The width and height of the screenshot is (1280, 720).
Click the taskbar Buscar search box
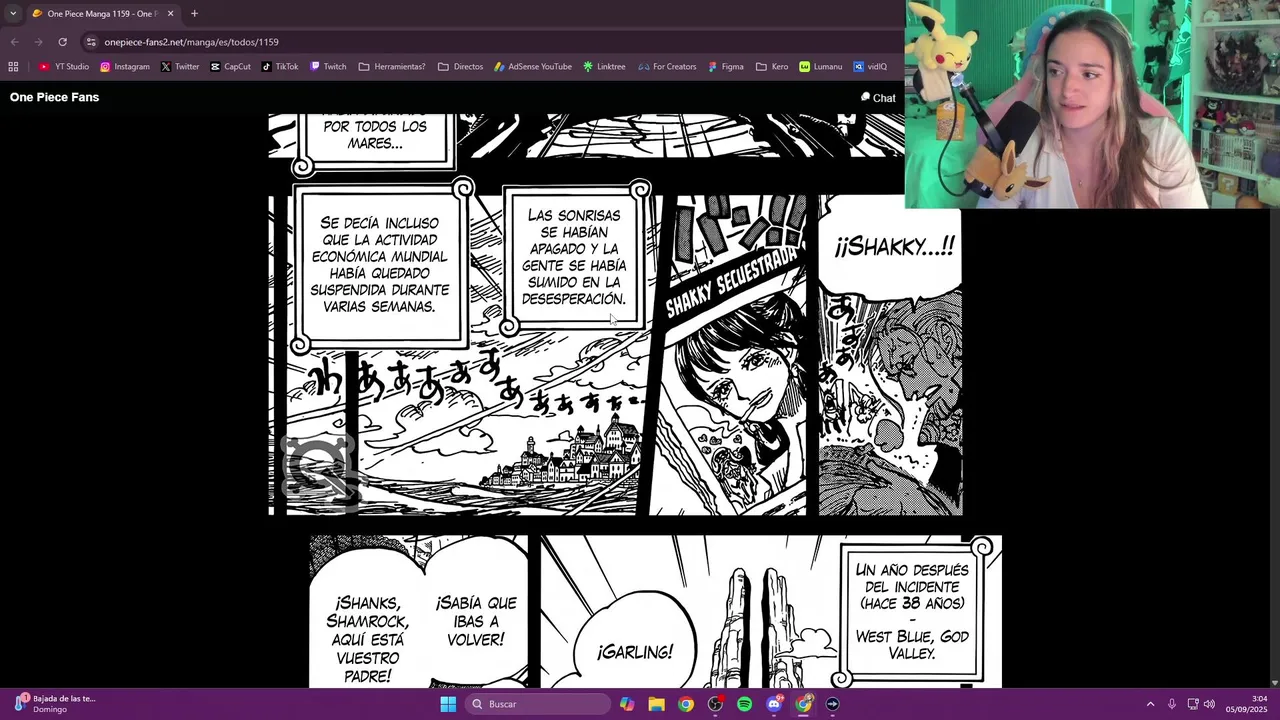click(x=539, y=704)
